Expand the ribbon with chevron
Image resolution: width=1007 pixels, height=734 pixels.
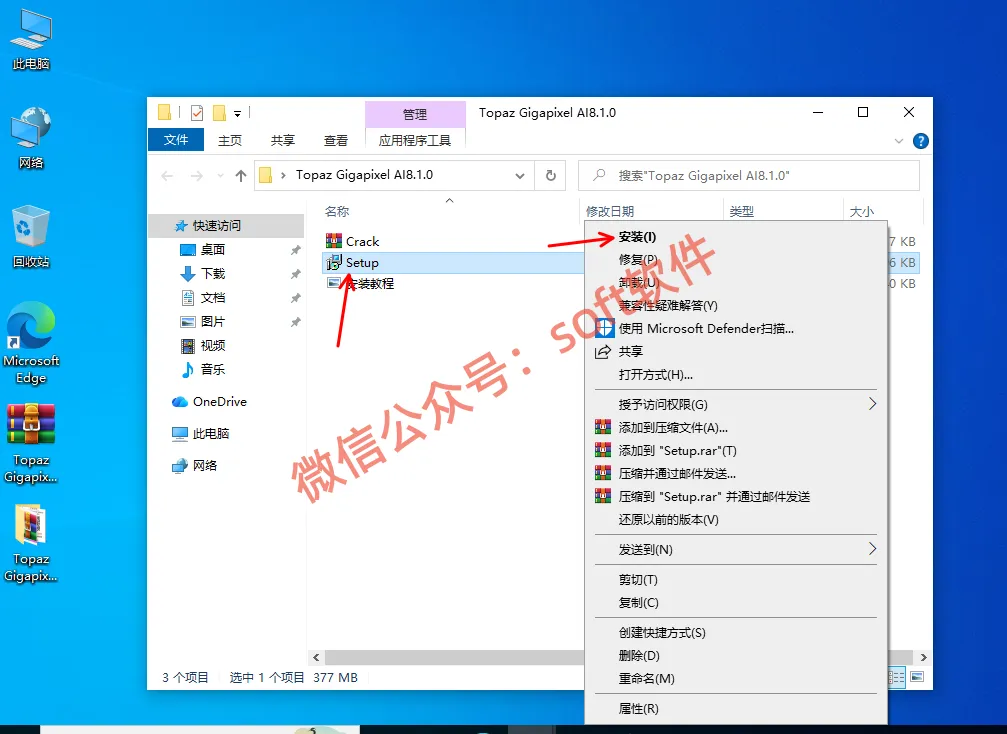tap(898, 141)
